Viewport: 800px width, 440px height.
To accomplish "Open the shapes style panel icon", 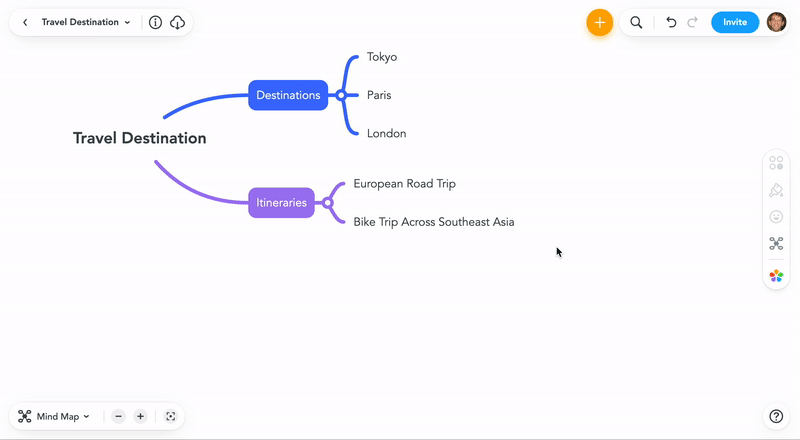I will 776,163.
